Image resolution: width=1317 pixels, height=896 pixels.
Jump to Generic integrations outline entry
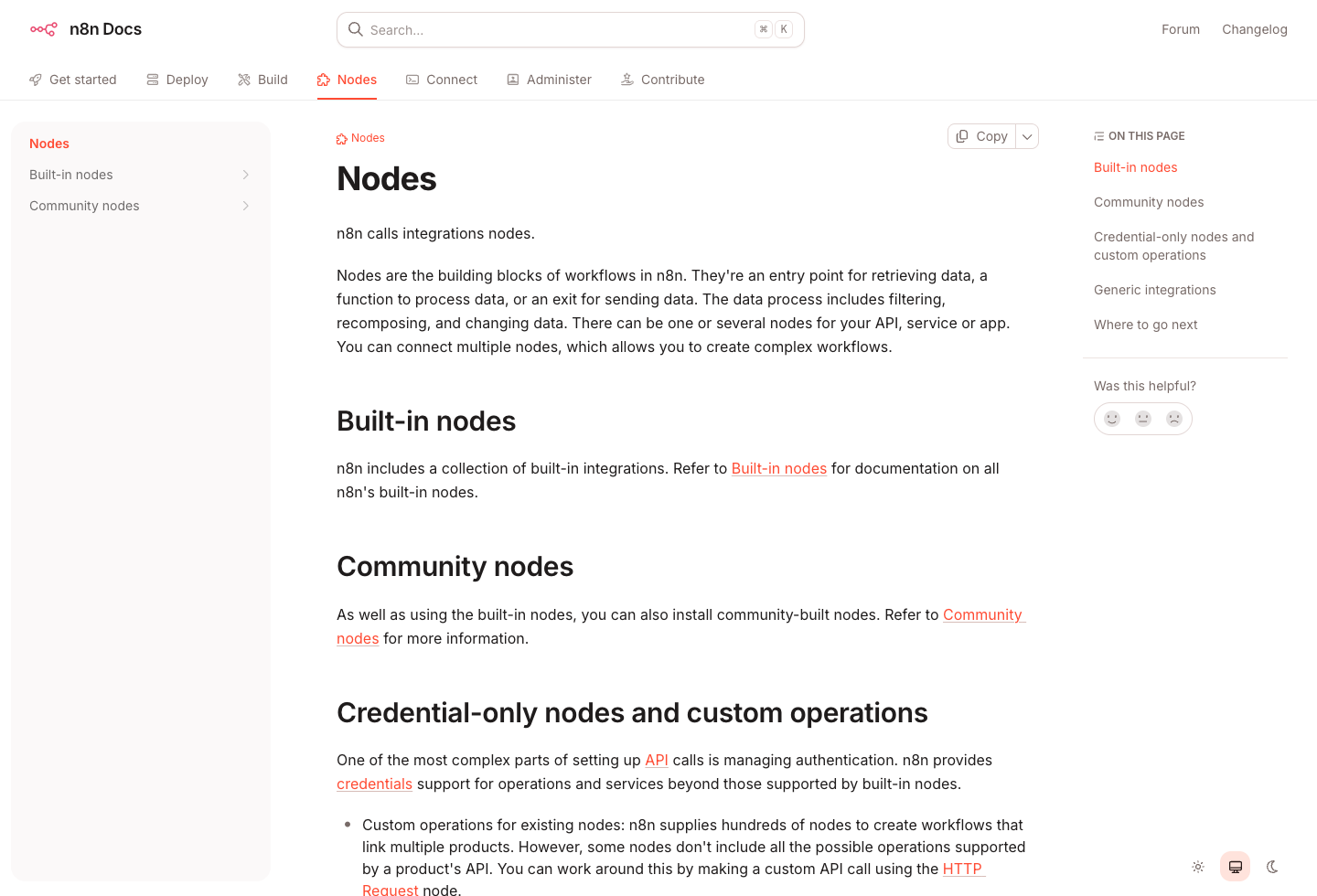point(1154,290)
